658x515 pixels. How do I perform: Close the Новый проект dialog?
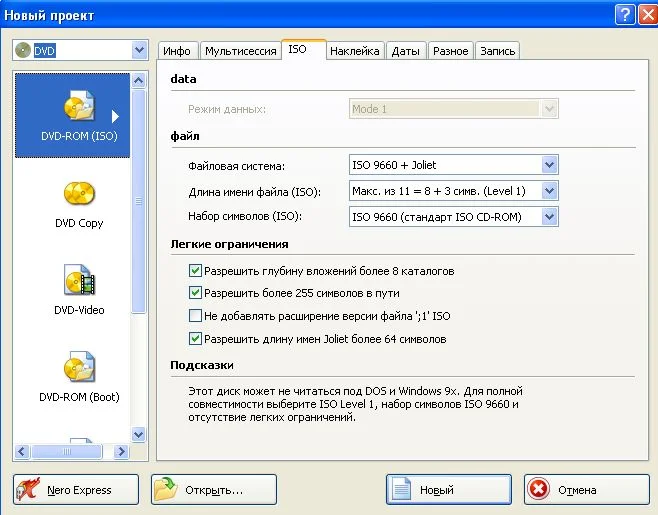(648, 15)
